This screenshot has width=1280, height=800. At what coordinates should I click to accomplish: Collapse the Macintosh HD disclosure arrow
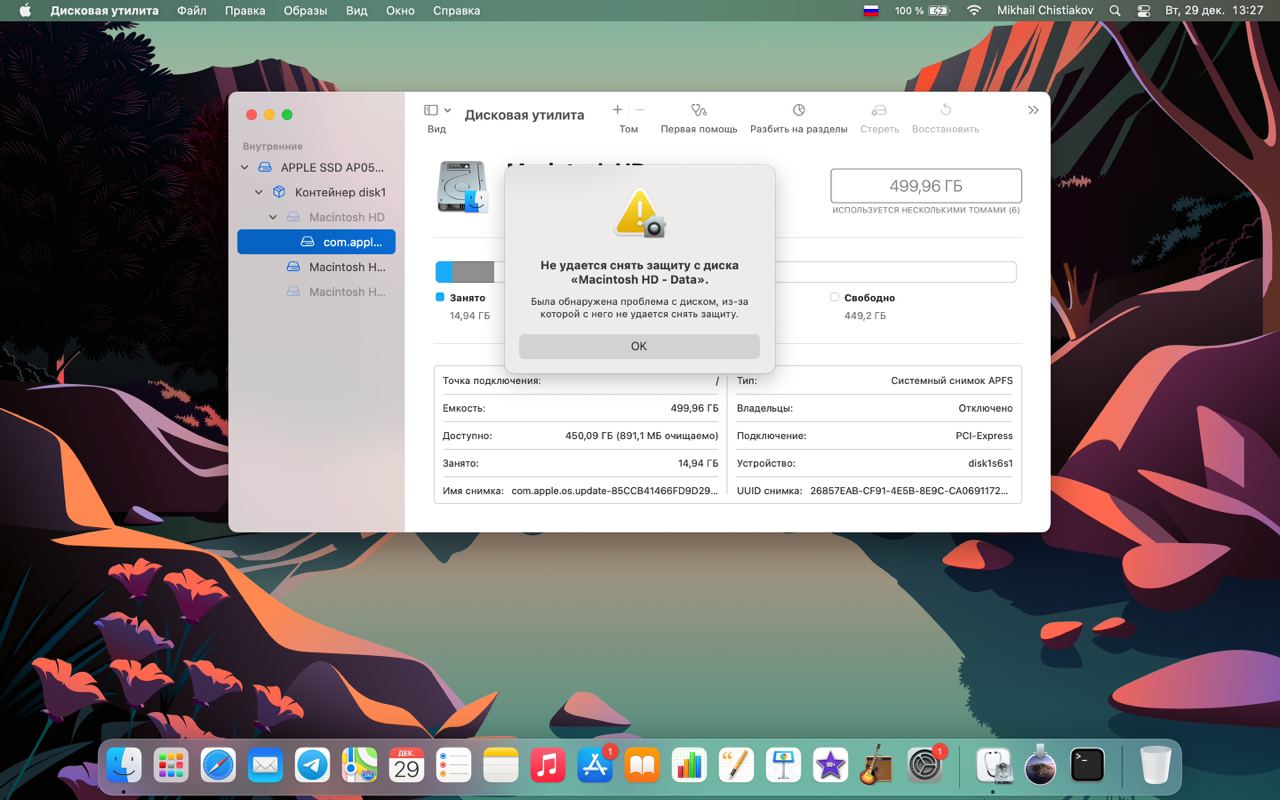coord(273,217)
